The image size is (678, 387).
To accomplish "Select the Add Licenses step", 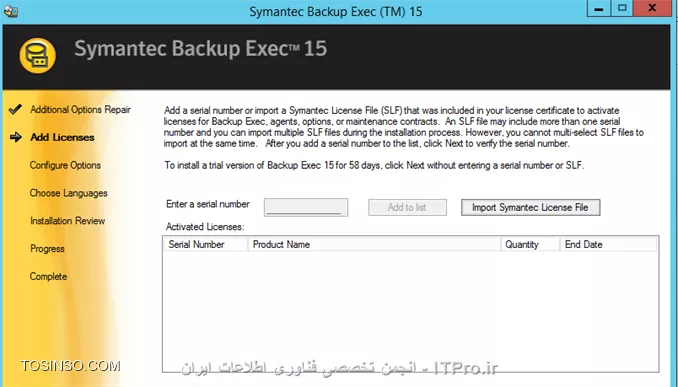I will click(62, 138).
